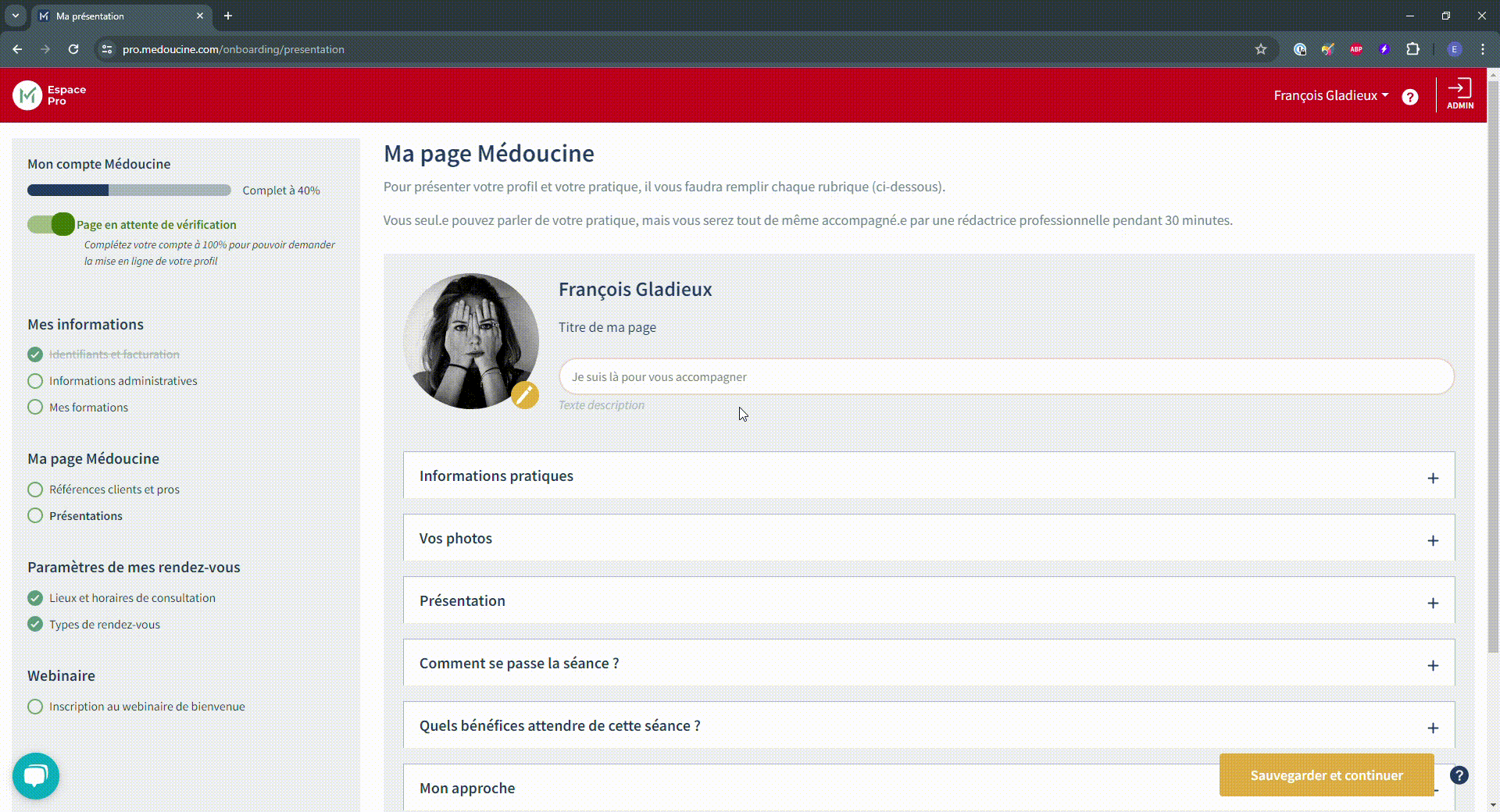Click the help icon near Sauvegarder button
Screen dimensions: 1500x812
(x=1460, y=775)
